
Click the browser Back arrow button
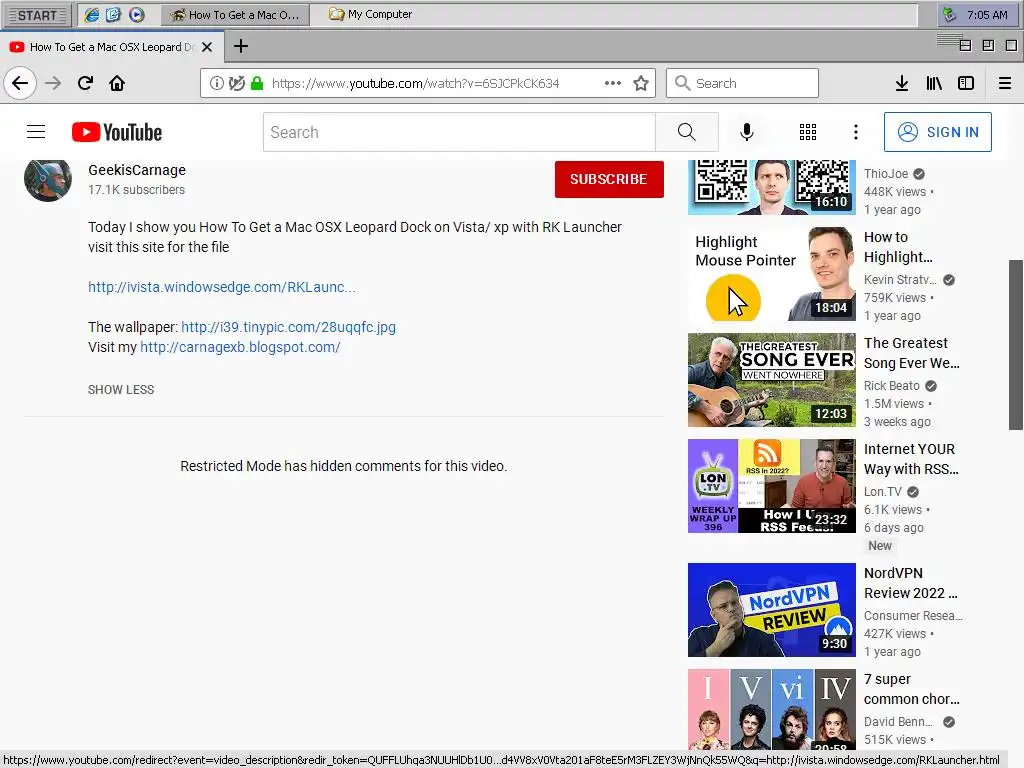20,83
